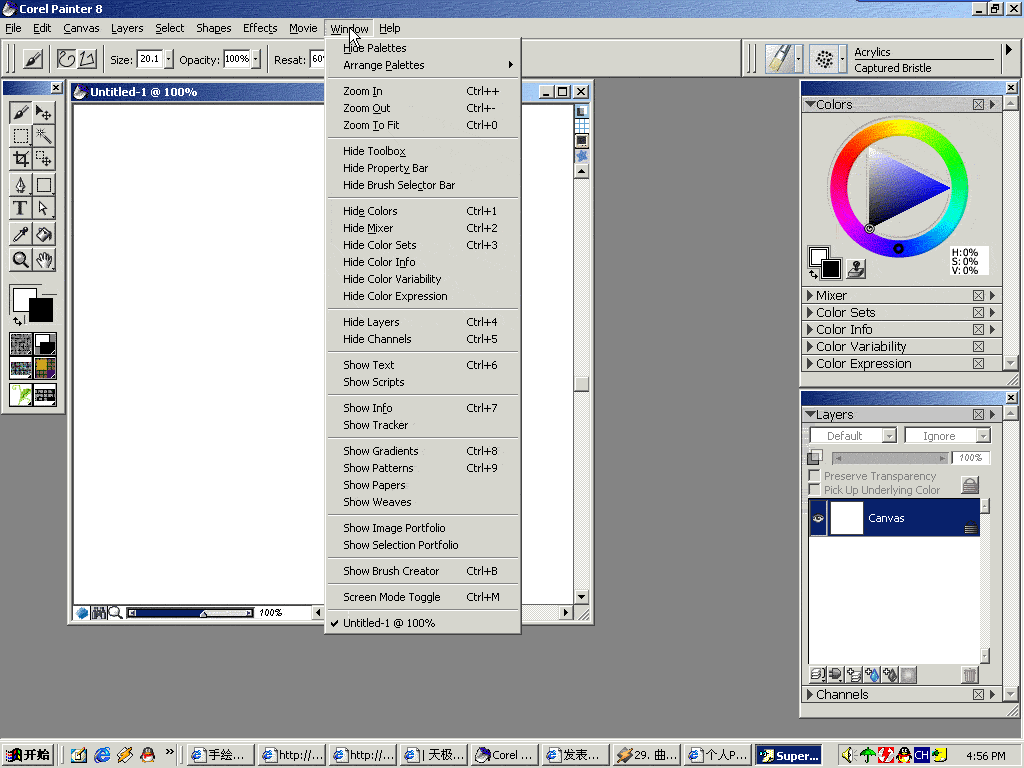1024x768 pixels.
Task: Select the Magnifier tool
Action: pyautogui.click(x=20, y=259)
